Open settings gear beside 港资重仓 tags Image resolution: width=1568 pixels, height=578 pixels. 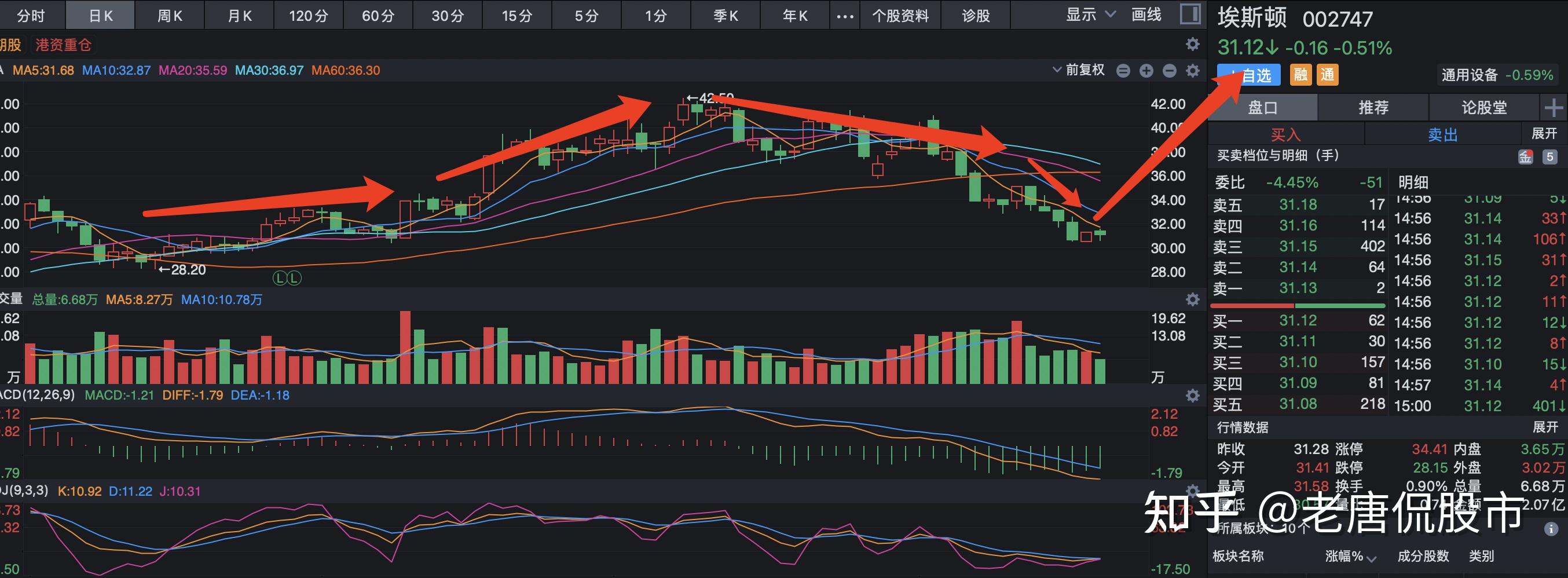tap(1192, 45)
